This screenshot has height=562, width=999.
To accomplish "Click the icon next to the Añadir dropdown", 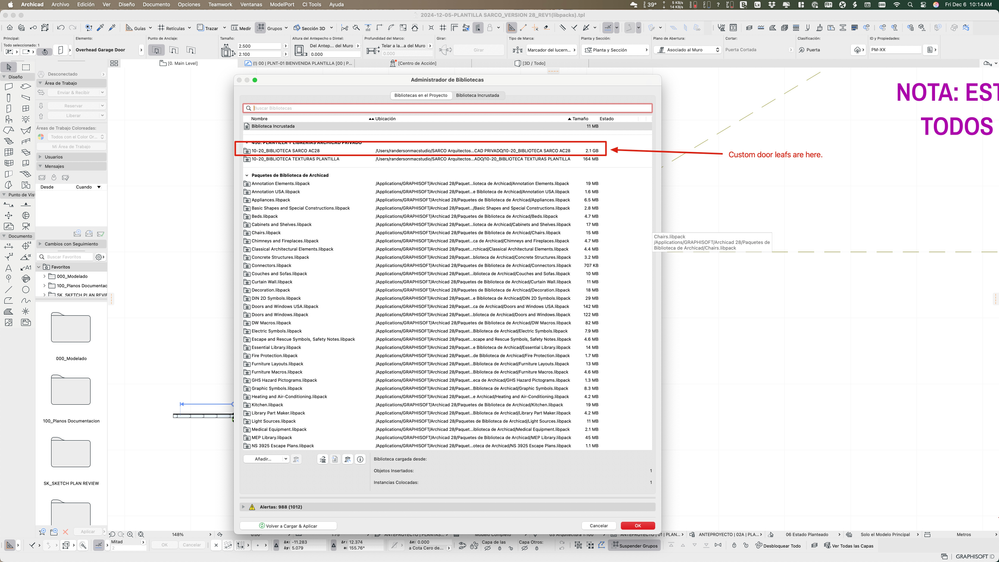I will [x=296, y=459].
